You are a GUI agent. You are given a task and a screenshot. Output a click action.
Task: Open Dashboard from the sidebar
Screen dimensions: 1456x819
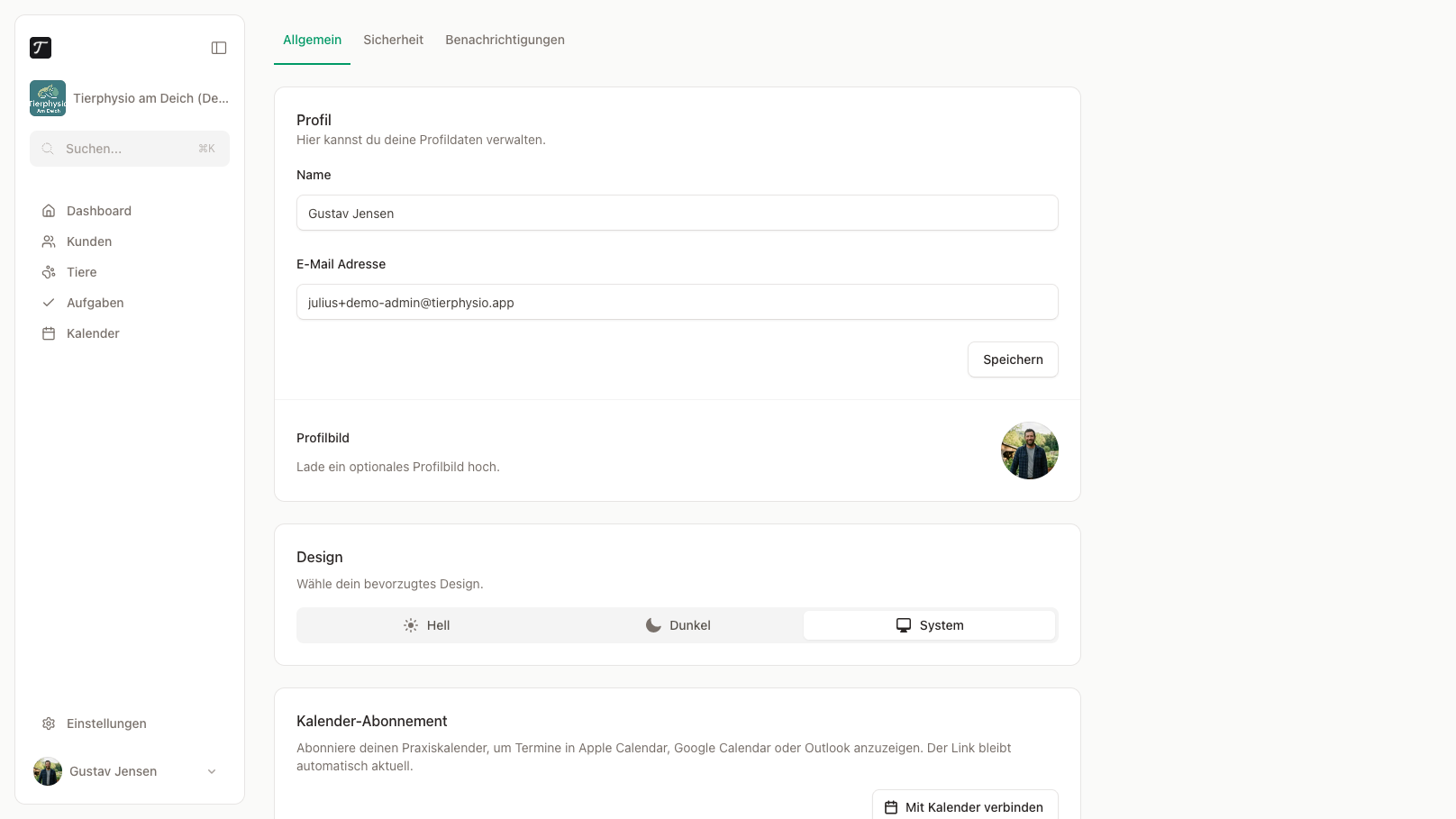(130, 211)
